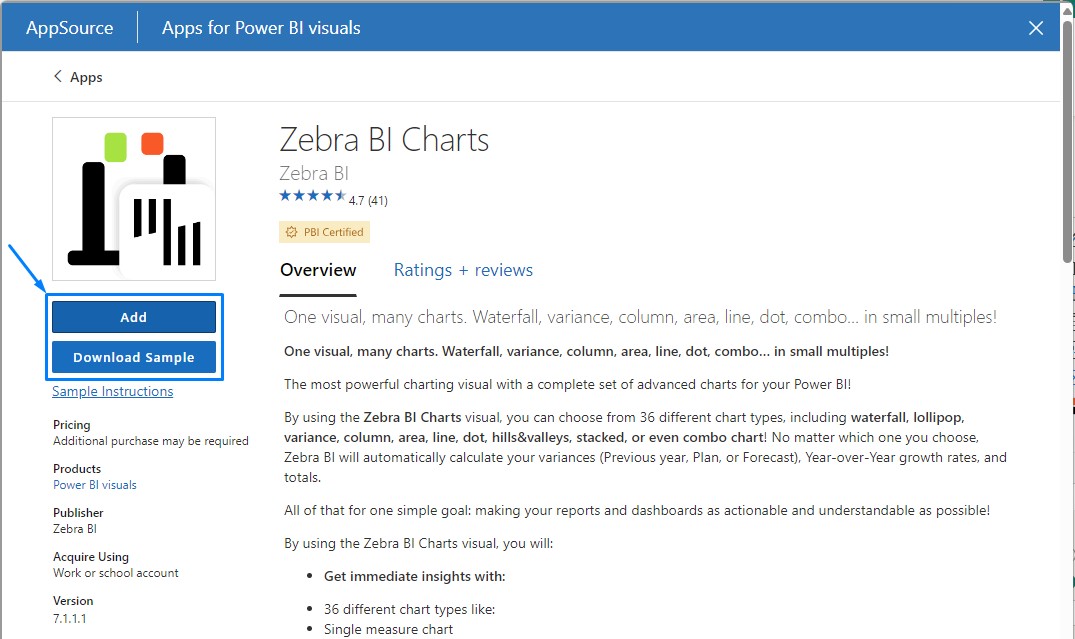Click the Zebra BI Charts app logo image

(x=133, y=197)
